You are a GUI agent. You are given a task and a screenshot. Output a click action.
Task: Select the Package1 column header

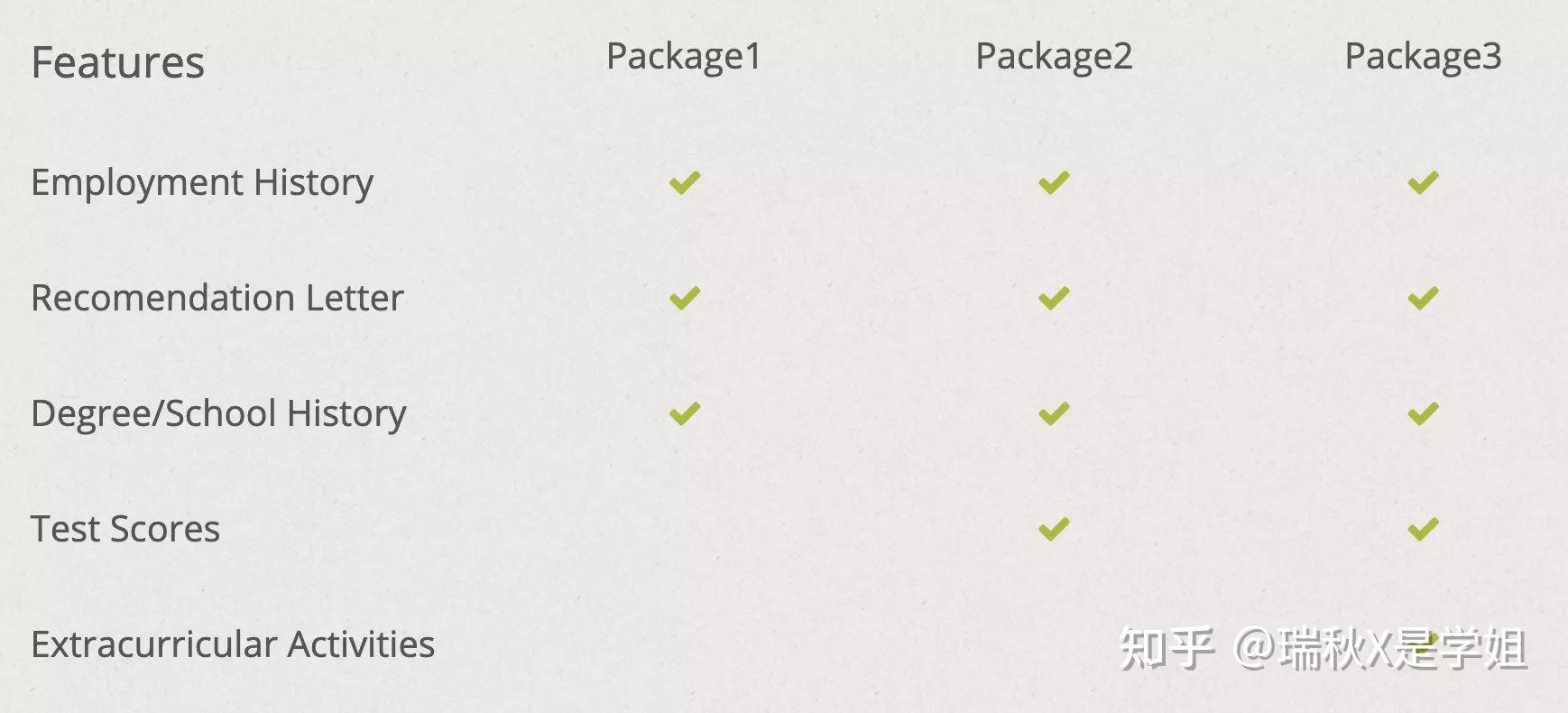coord(684,56)
